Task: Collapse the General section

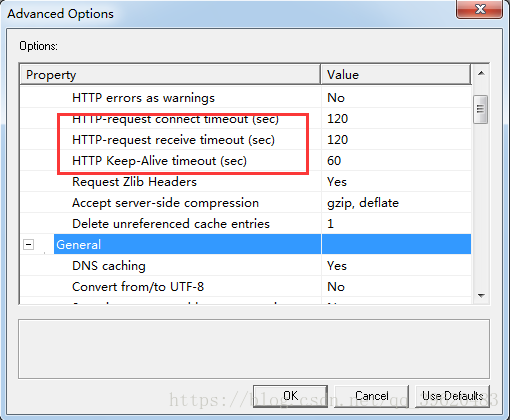Action: click(x=29, y=245)
